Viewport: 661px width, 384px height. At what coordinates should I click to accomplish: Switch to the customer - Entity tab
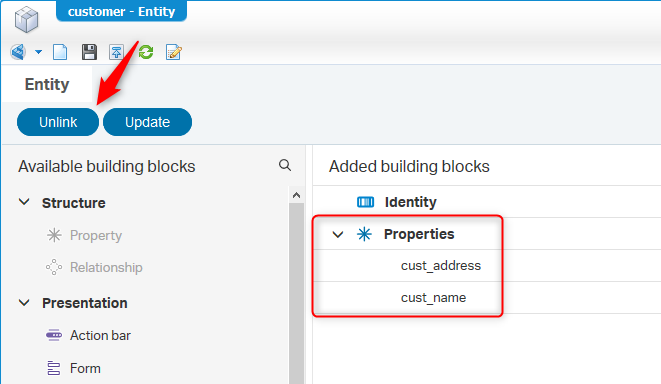tap(121, 11)
